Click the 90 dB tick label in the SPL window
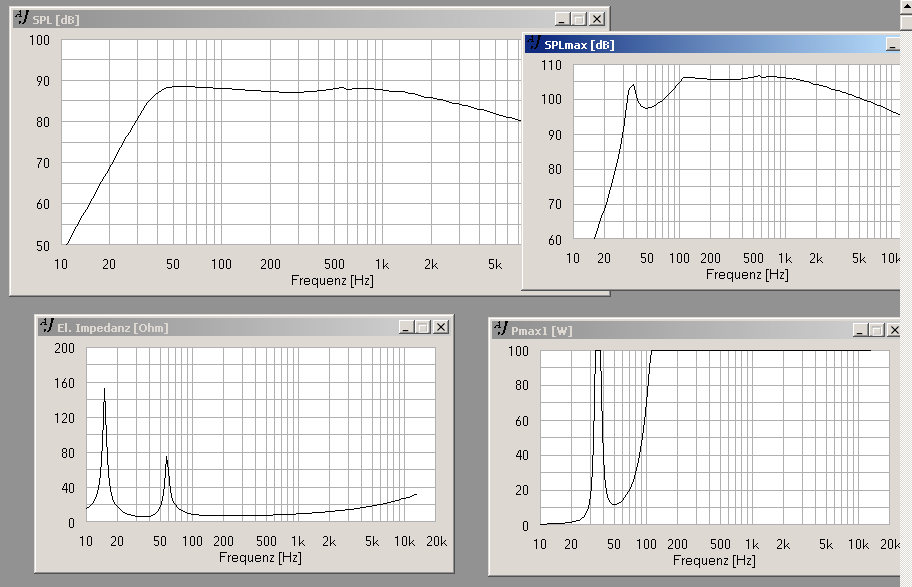This screenshot has height=587, width=912. point(42,81)
